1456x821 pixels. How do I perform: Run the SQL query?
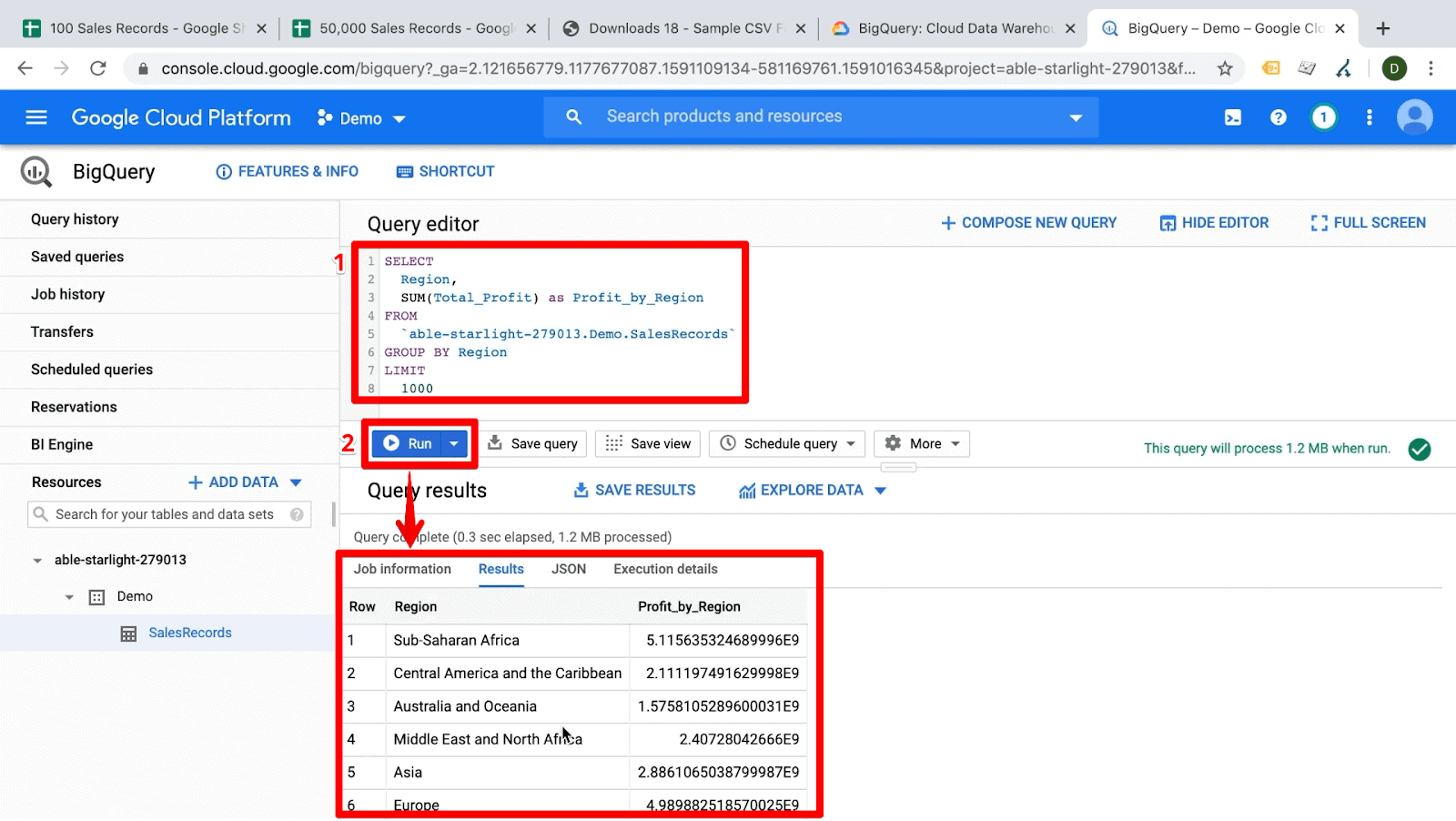[409, 443]
